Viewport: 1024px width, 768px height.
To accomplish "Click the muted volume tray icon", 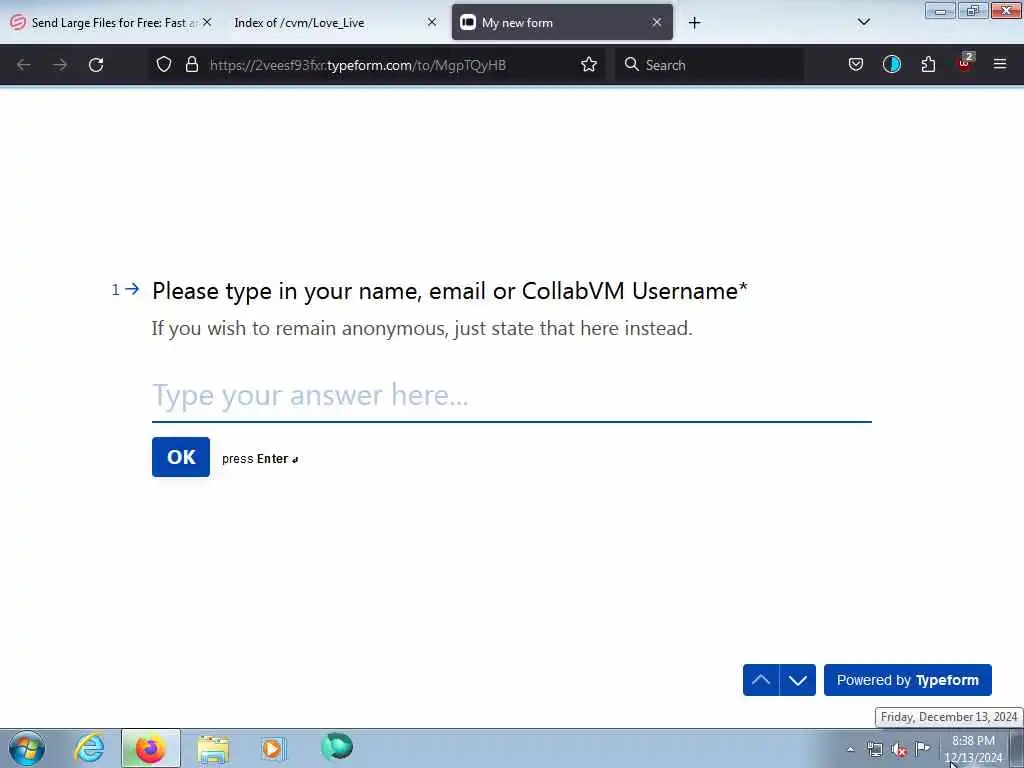I will 899,750.
